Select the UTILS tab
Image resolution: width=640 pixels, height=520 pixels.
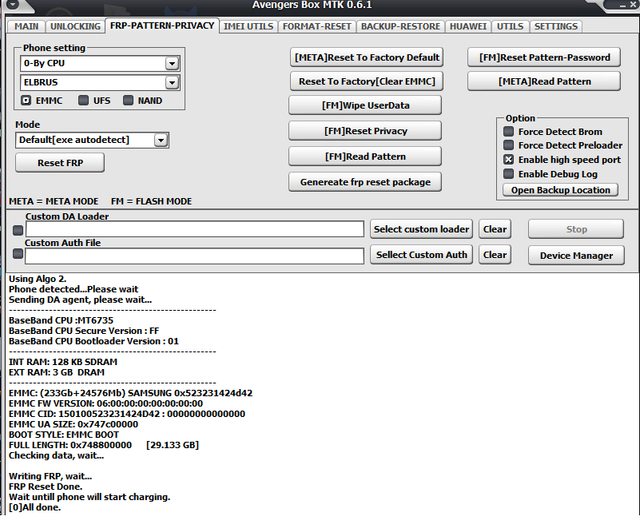(x=510, y=27)
